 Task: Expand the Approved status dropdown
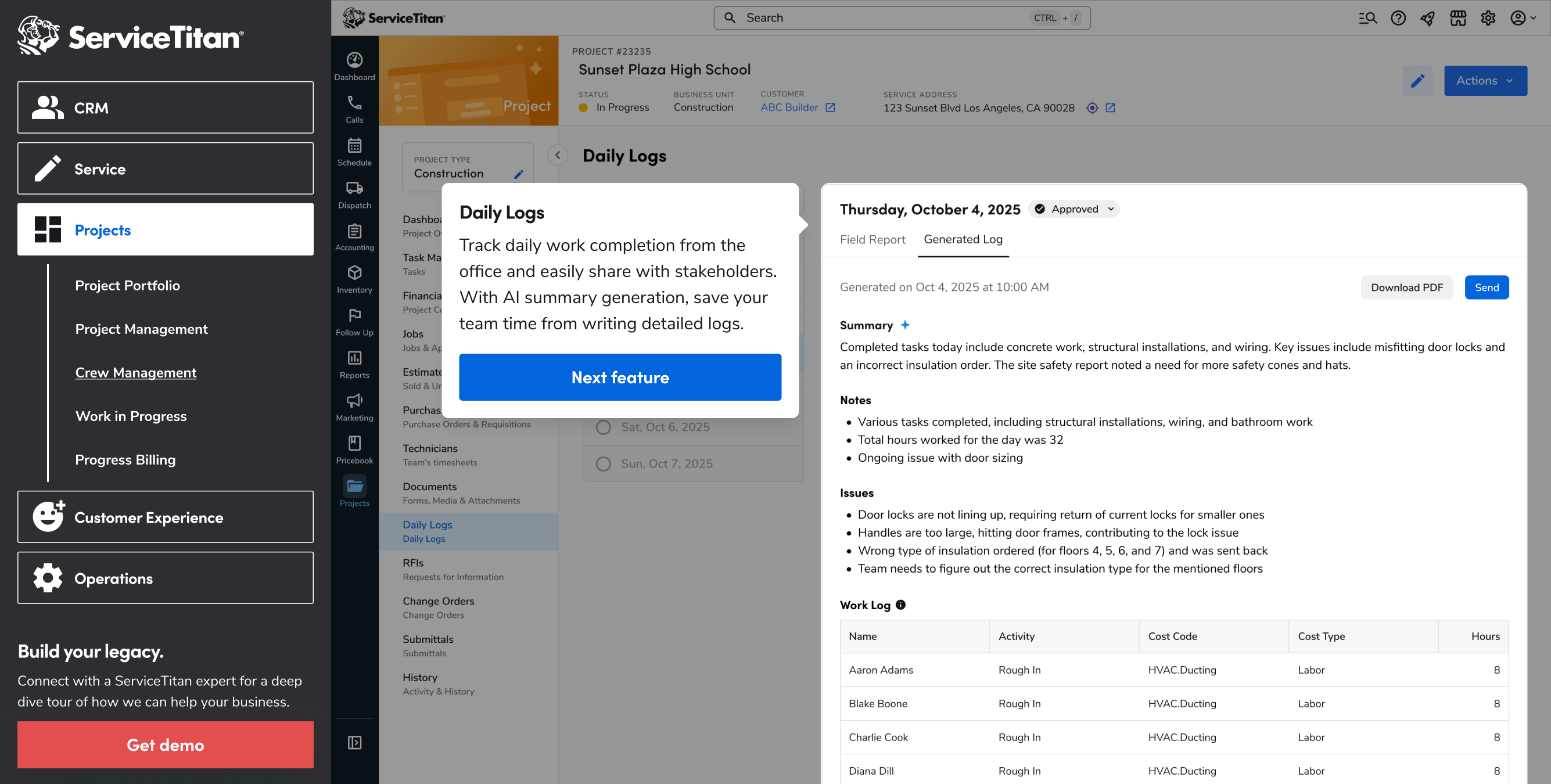(1075, 209)
